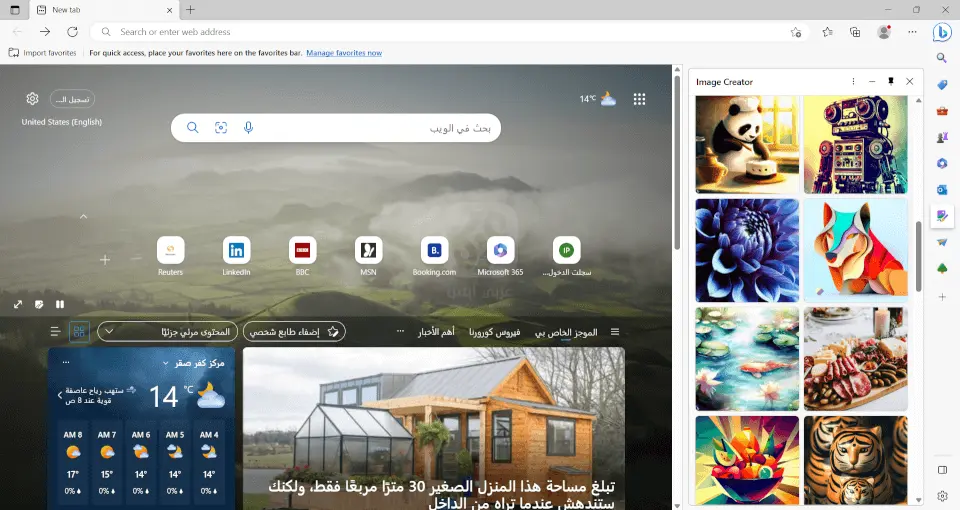Open the feed hamburger menu
This screenshot has width=960, height=510.
pyautogui.click(x=615, y=332)
